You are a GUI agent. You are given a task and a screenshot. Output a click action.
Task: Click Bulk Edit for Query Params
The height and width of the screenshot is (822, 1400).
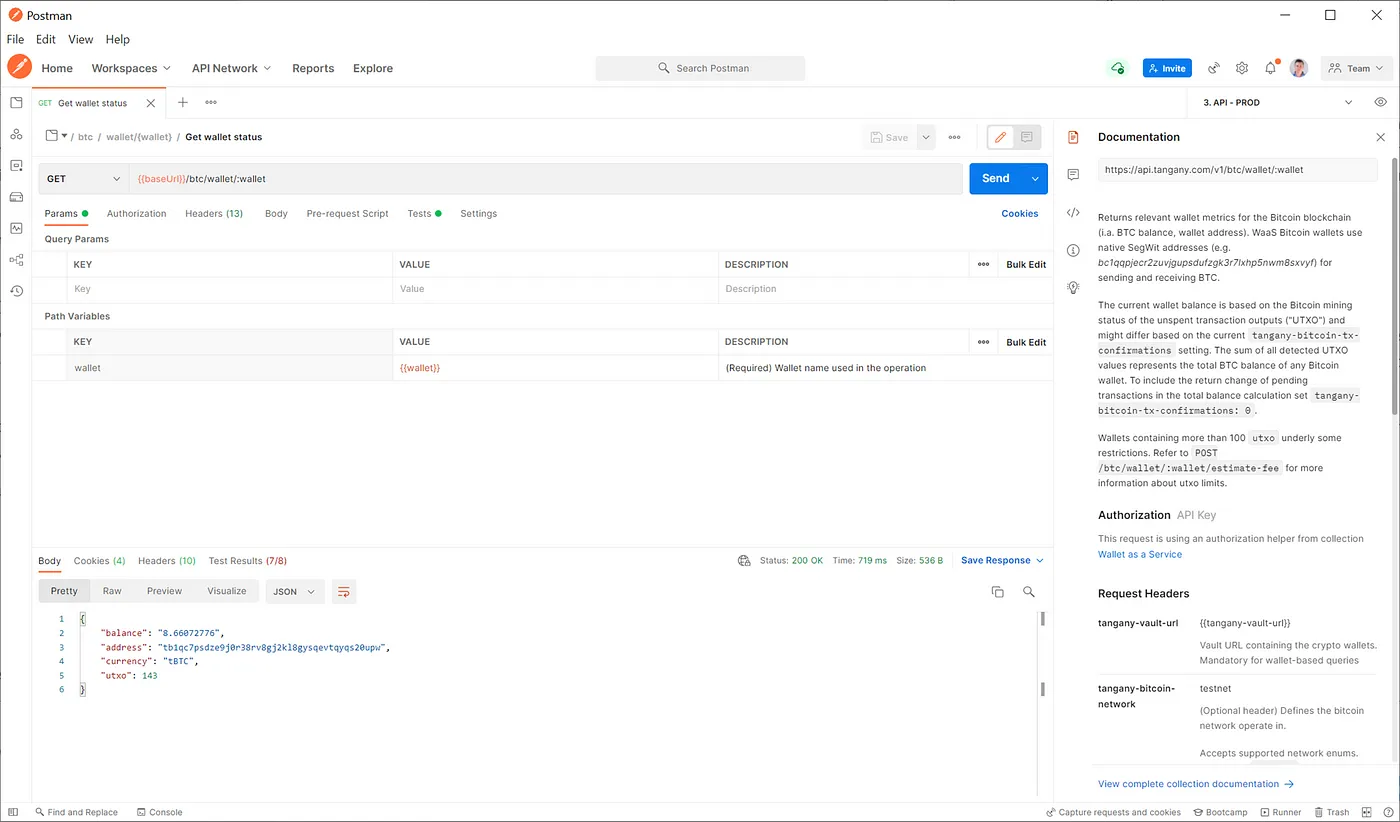click(x=1026, y=265)
